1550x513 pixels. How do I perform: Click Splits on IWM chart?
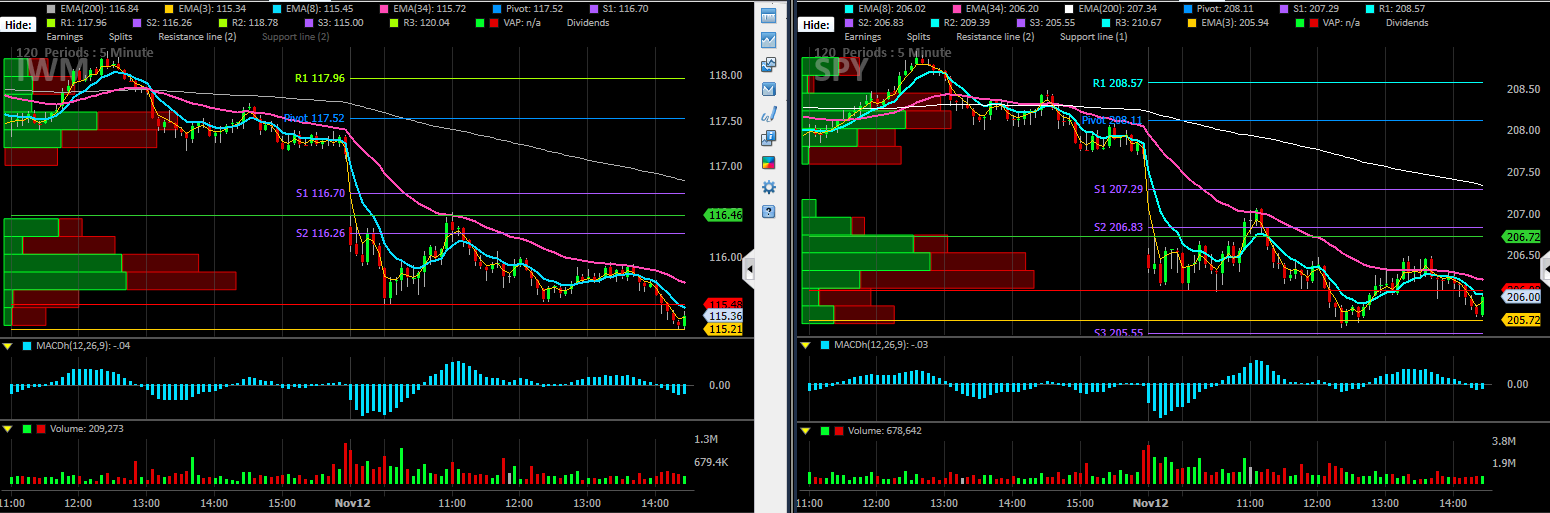(x=120, y=36)
